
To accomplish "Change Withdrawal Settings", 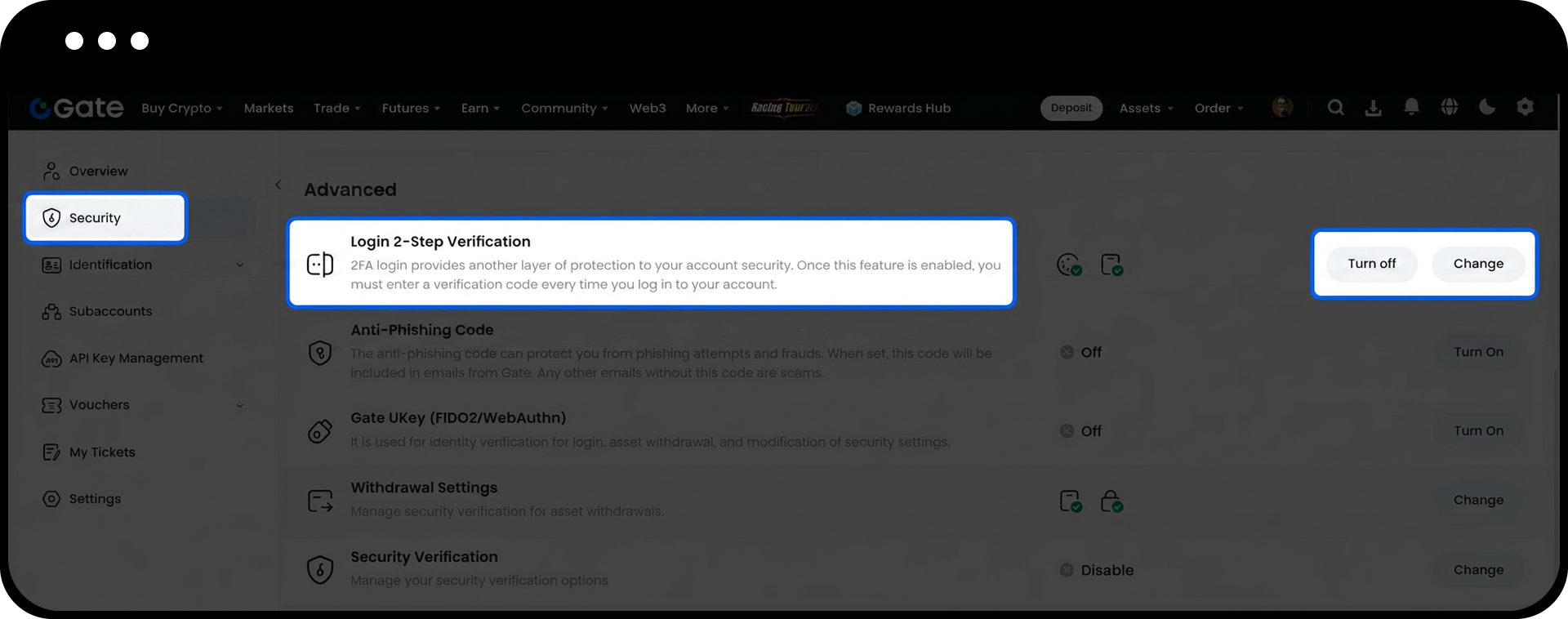I will point(1478,501).
